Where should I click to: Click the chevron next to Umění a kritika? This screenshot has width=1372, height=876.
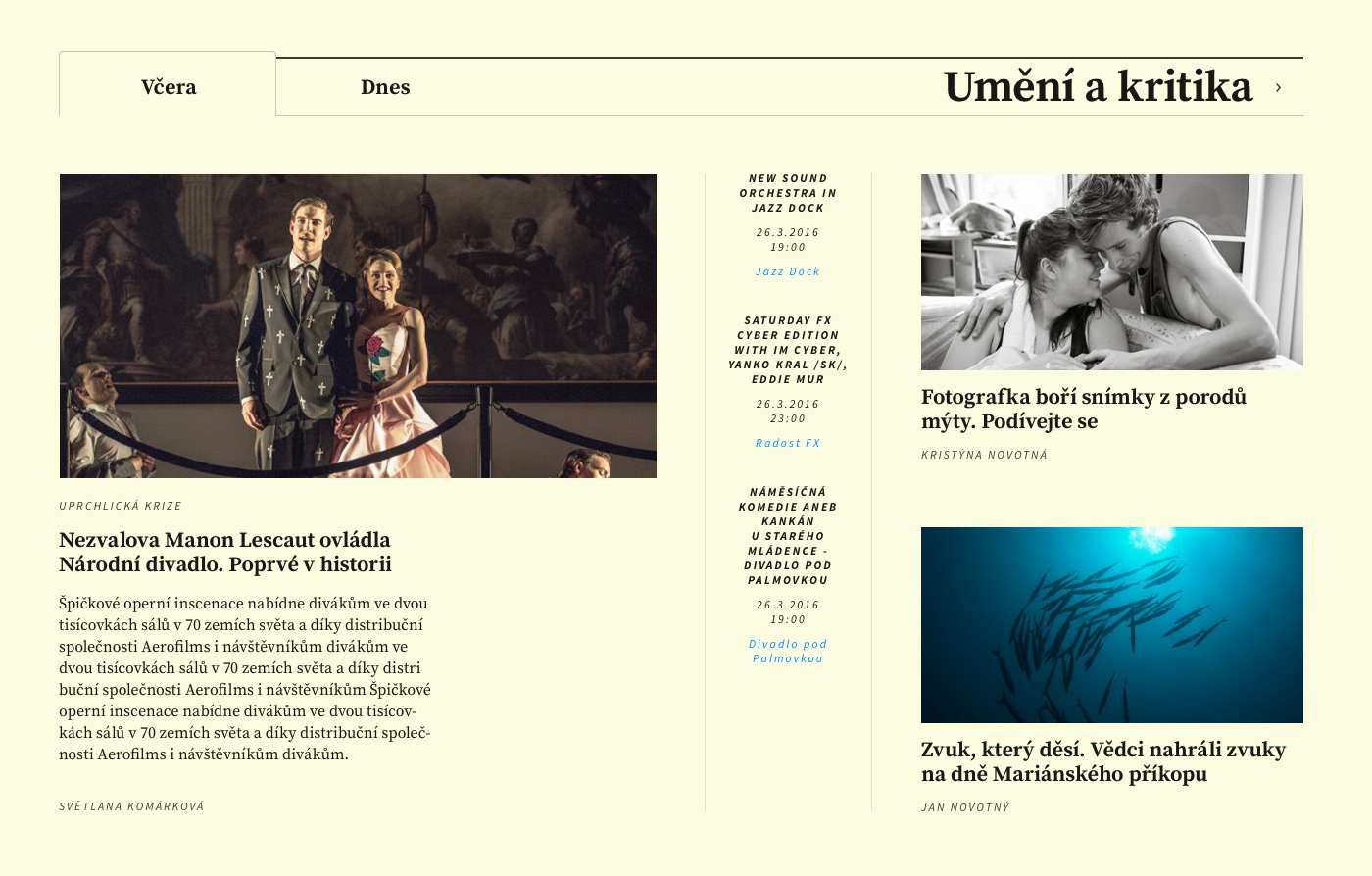[x=1278, y=88]
